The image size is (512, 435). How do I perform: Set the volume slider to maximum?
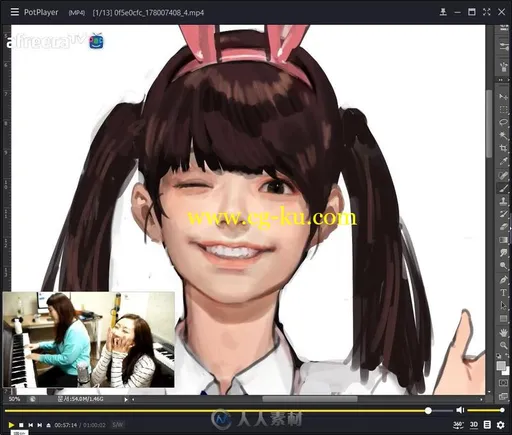coord(502,410)
